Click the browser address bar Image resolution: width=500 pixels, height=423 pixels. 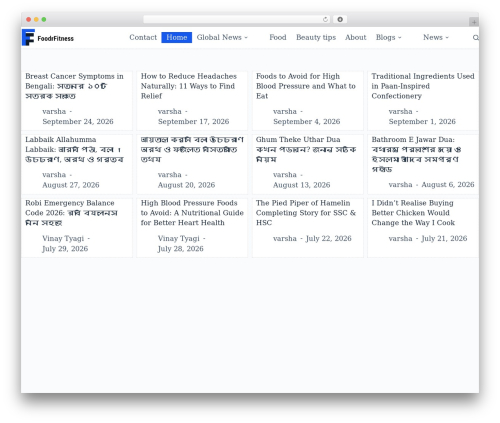tap(237, 20)
